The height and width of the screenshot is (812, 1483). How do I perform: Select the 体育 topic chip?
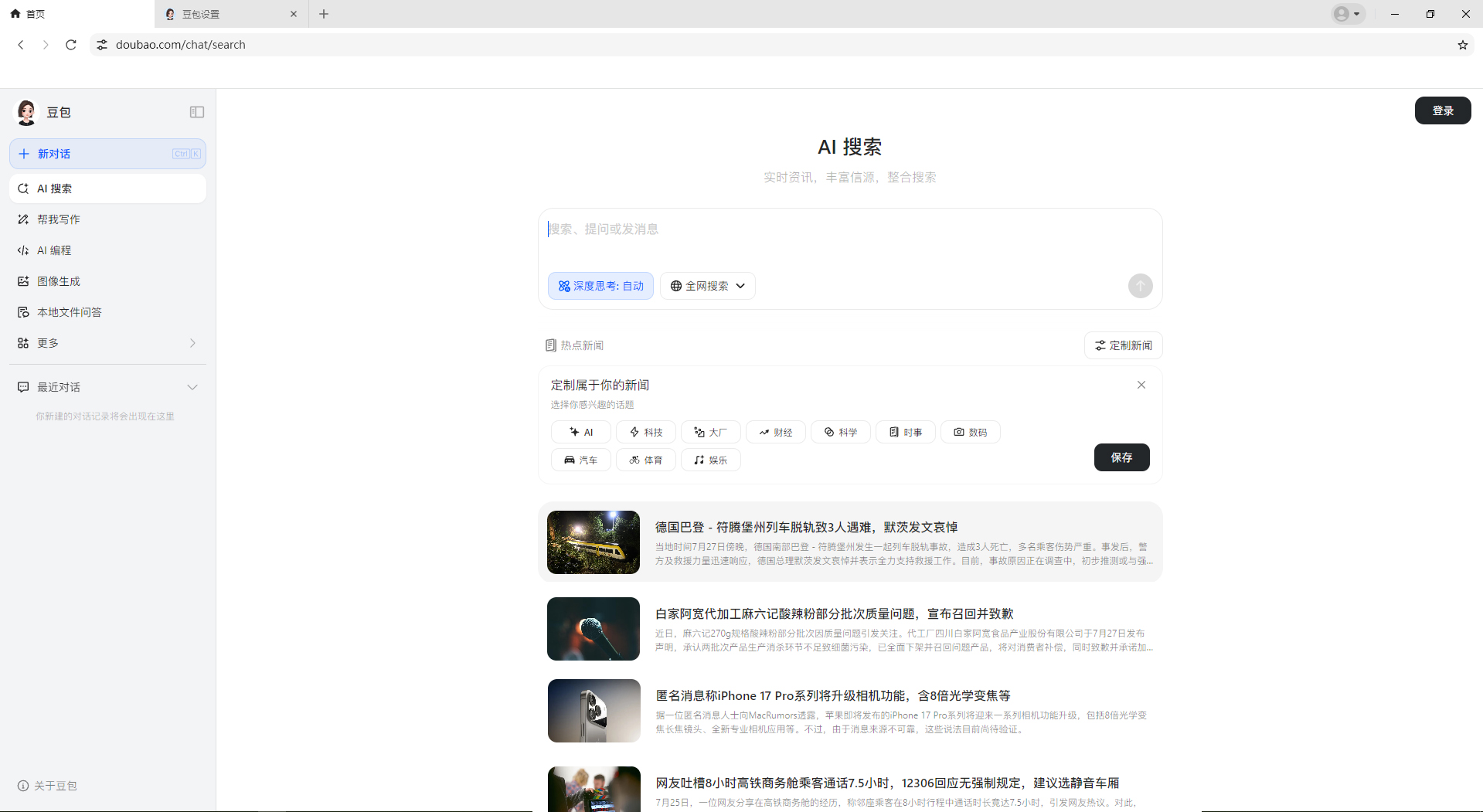[x=645, y=460]
